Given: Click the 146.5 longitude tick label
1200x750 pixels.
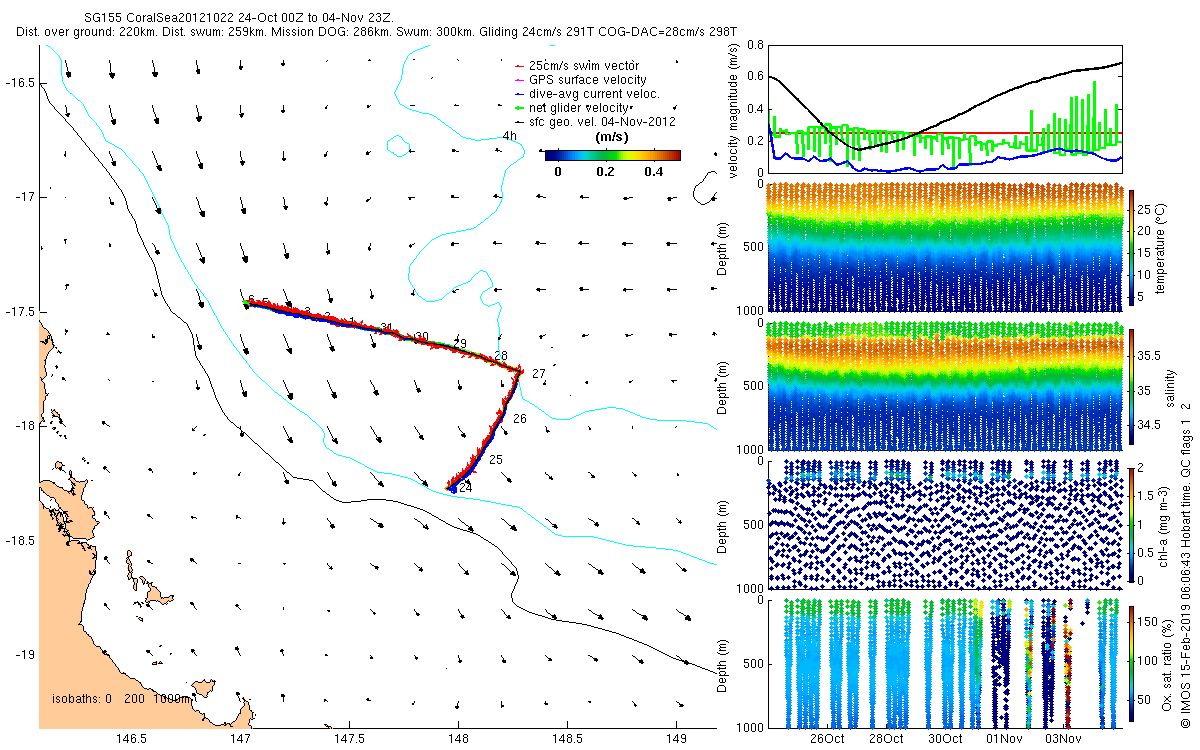Looking at the screenshot, I should click(131, 739).
